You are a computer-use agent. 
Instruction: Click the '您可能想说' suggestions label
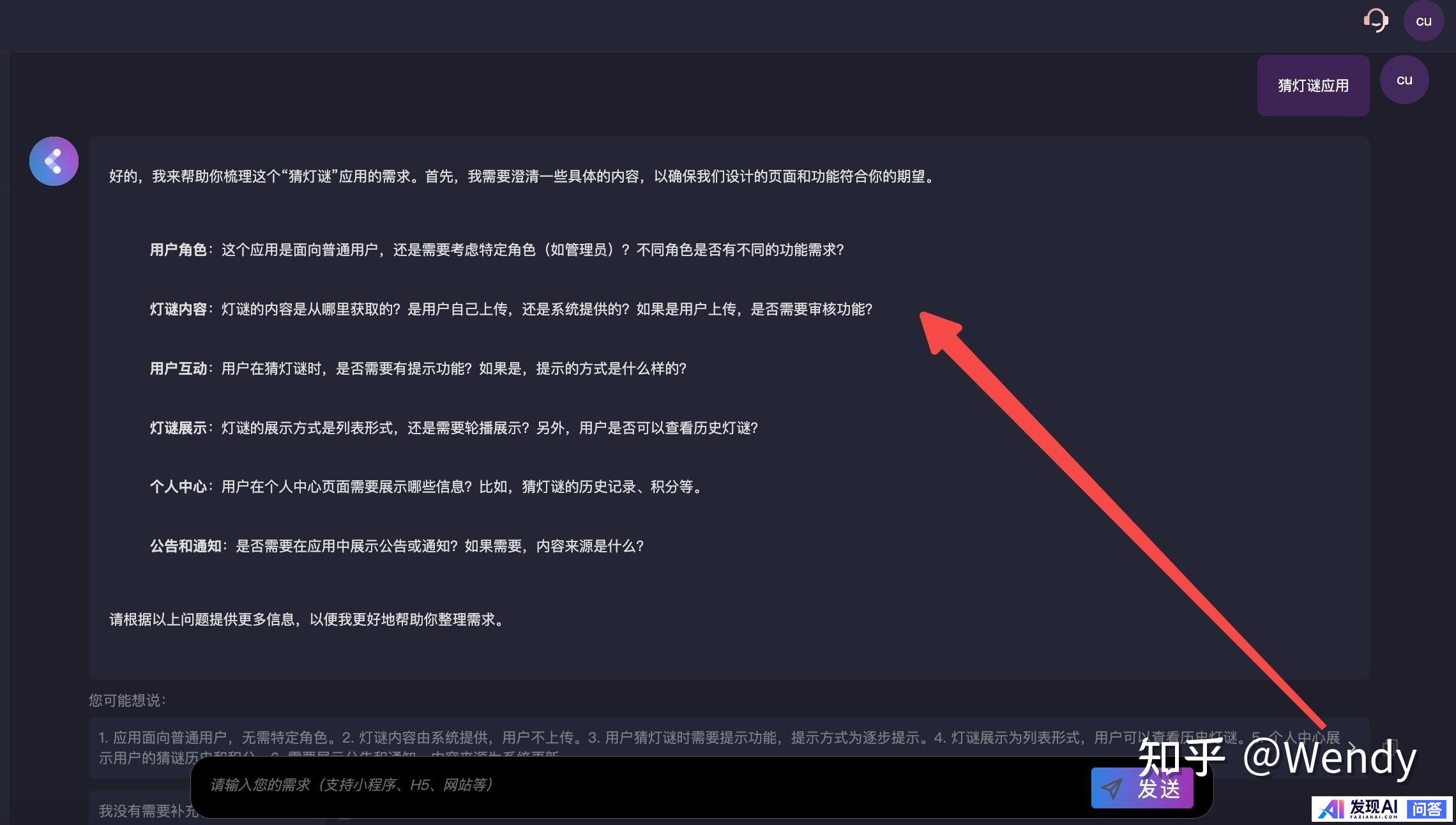pyautogui.click(x=126, y=700)
